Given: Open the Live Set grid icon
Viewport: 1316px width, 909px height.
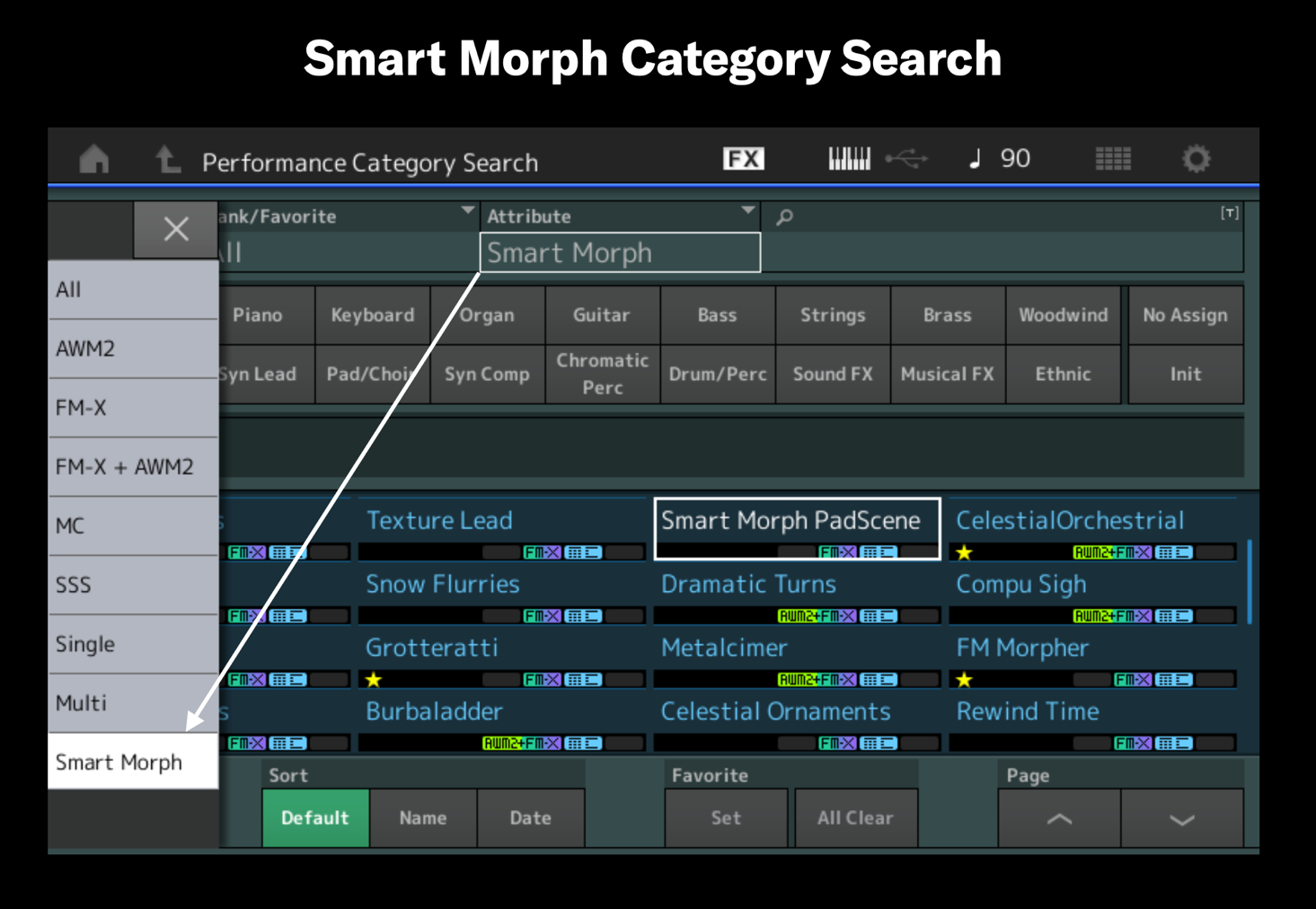Looking at the screenshot, I should click(x=1113, y=157).
